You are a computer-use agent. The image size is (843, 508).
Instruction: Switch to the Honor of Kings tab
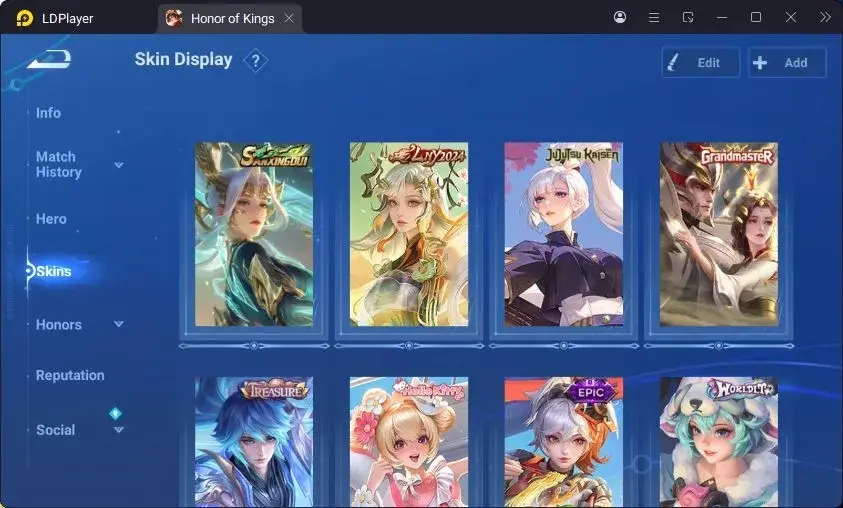point(232,19)
